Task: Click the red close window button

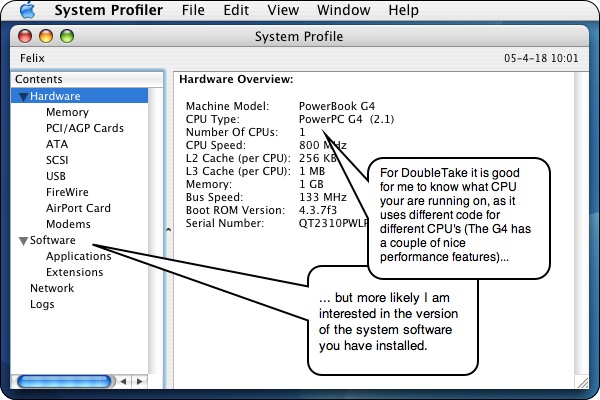Action: [25, 36]
